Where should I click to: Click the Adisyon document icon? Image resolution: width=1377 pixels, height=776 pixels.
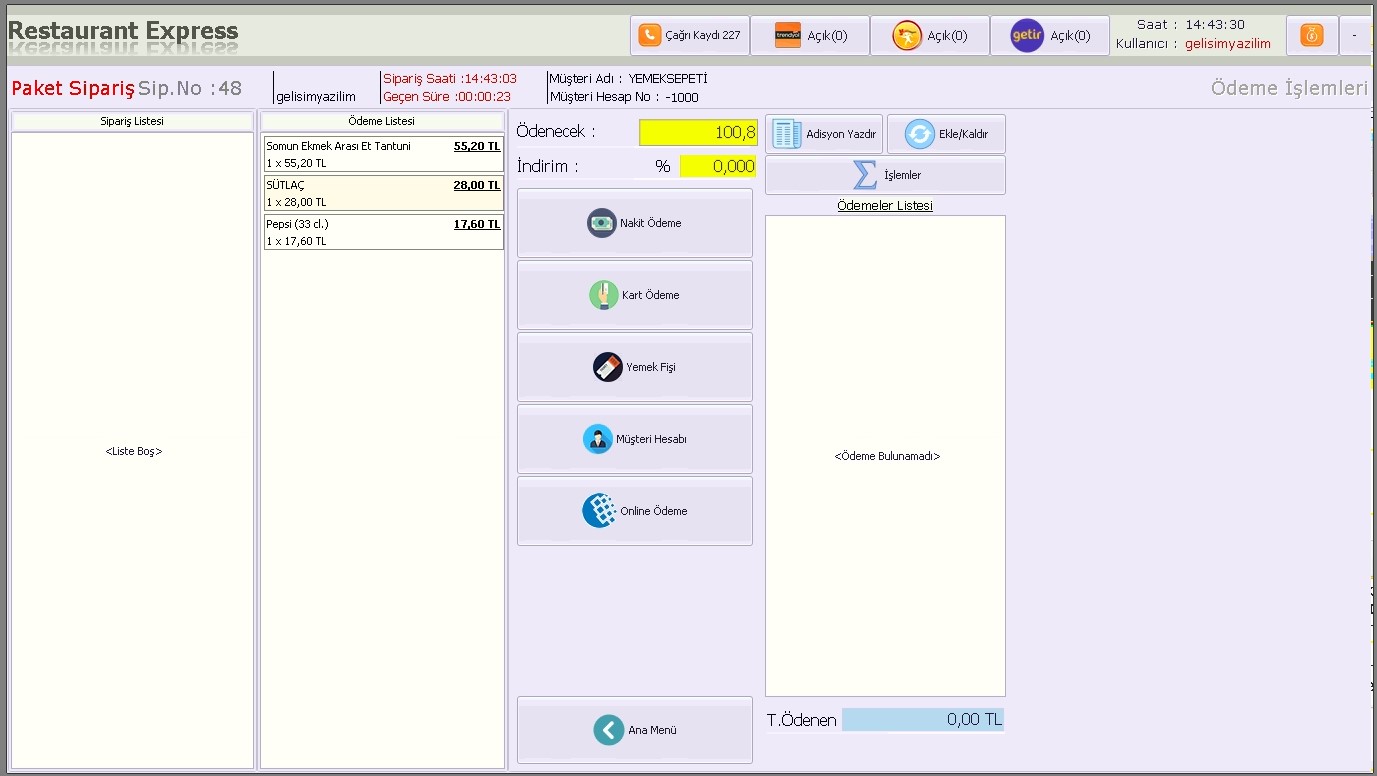(x=787, y=134)
